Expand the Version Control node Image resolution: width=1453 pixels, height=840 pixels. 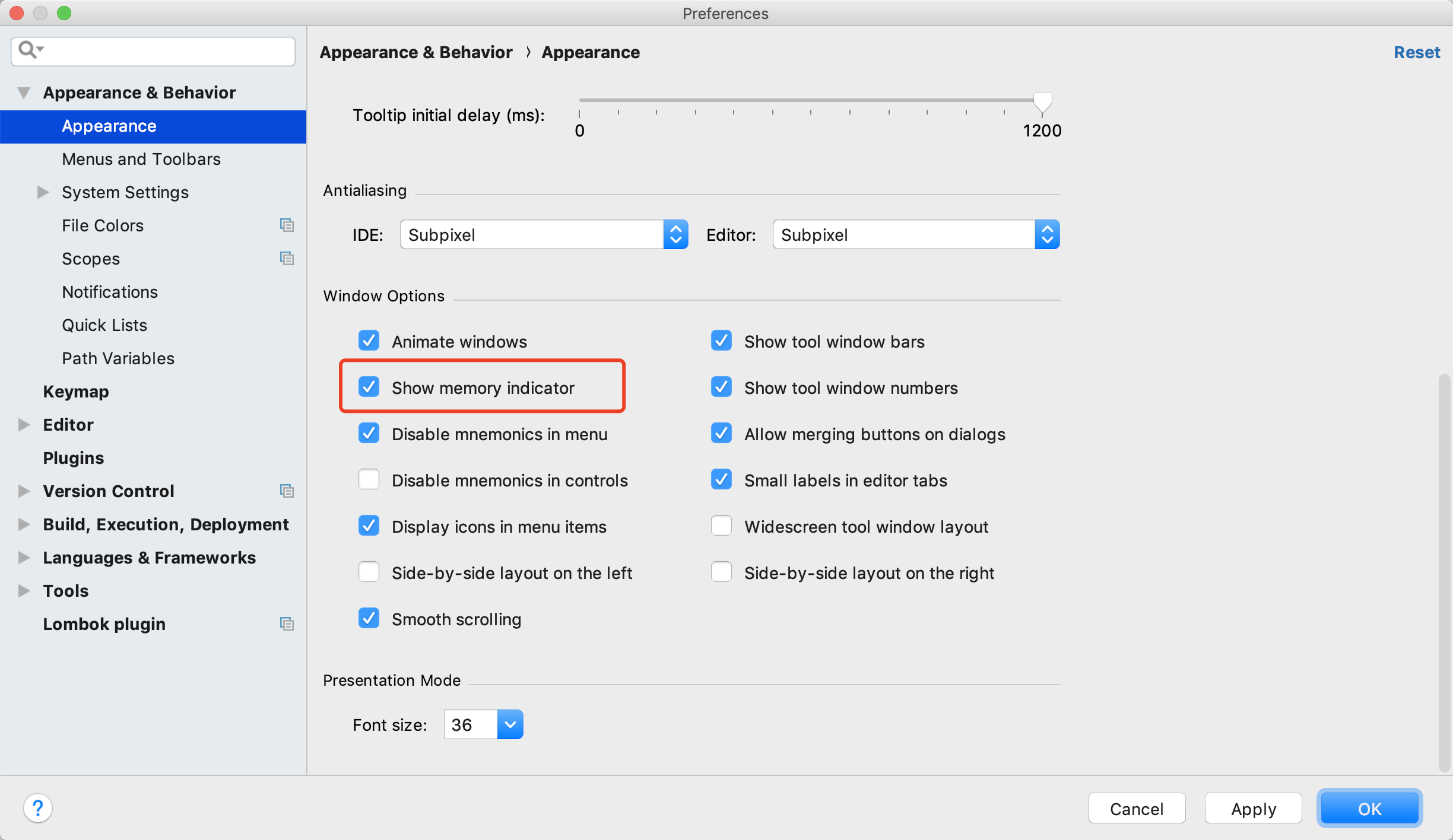tap(24, 491)
